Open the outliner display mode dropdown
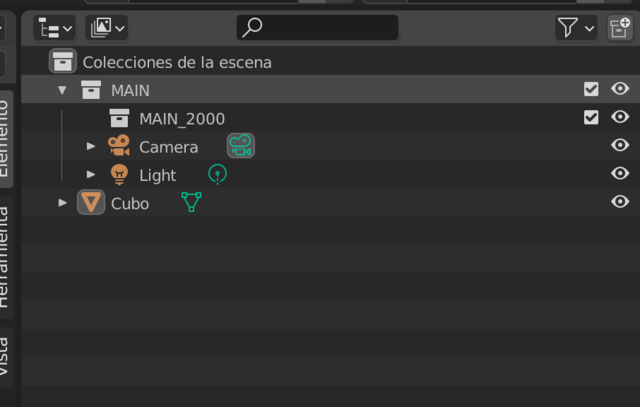Image resolution: width=640 pixels, height=407 pixels. click(108, 28)
